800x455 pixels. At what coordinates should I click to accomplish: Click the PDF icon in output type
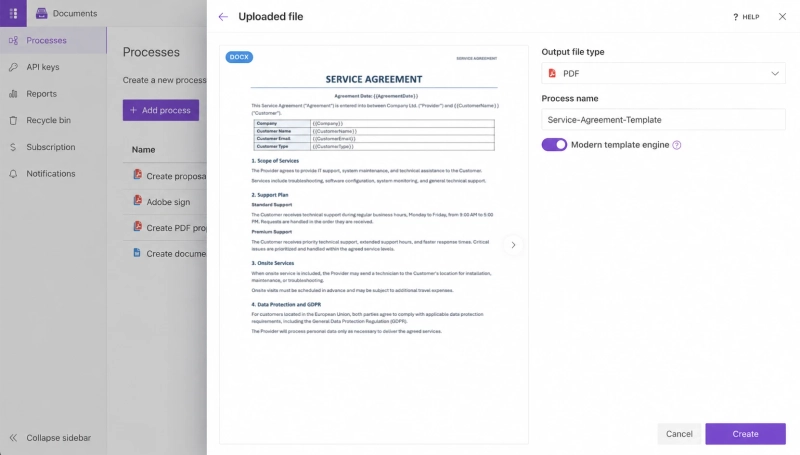click(x=552, y=73)
